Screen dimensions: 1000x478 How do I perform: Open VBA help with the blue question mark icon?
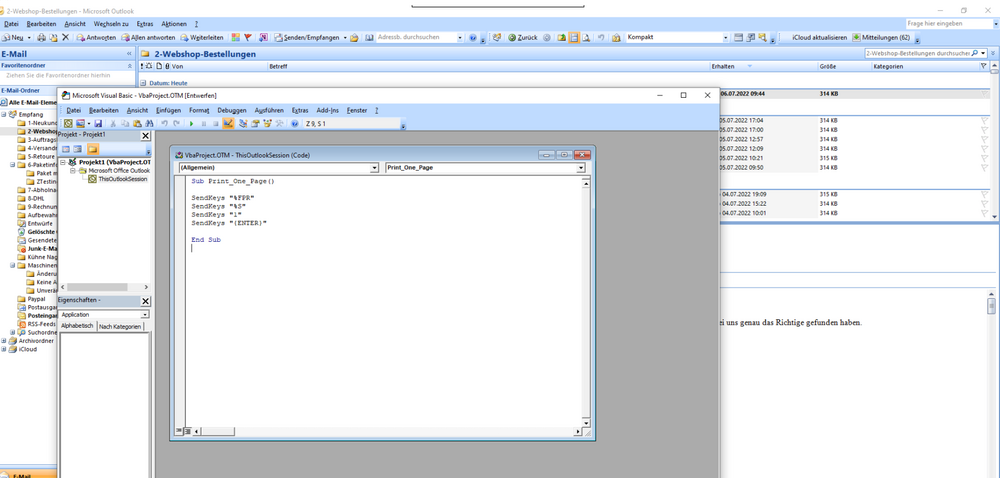[x=295, y=124]
